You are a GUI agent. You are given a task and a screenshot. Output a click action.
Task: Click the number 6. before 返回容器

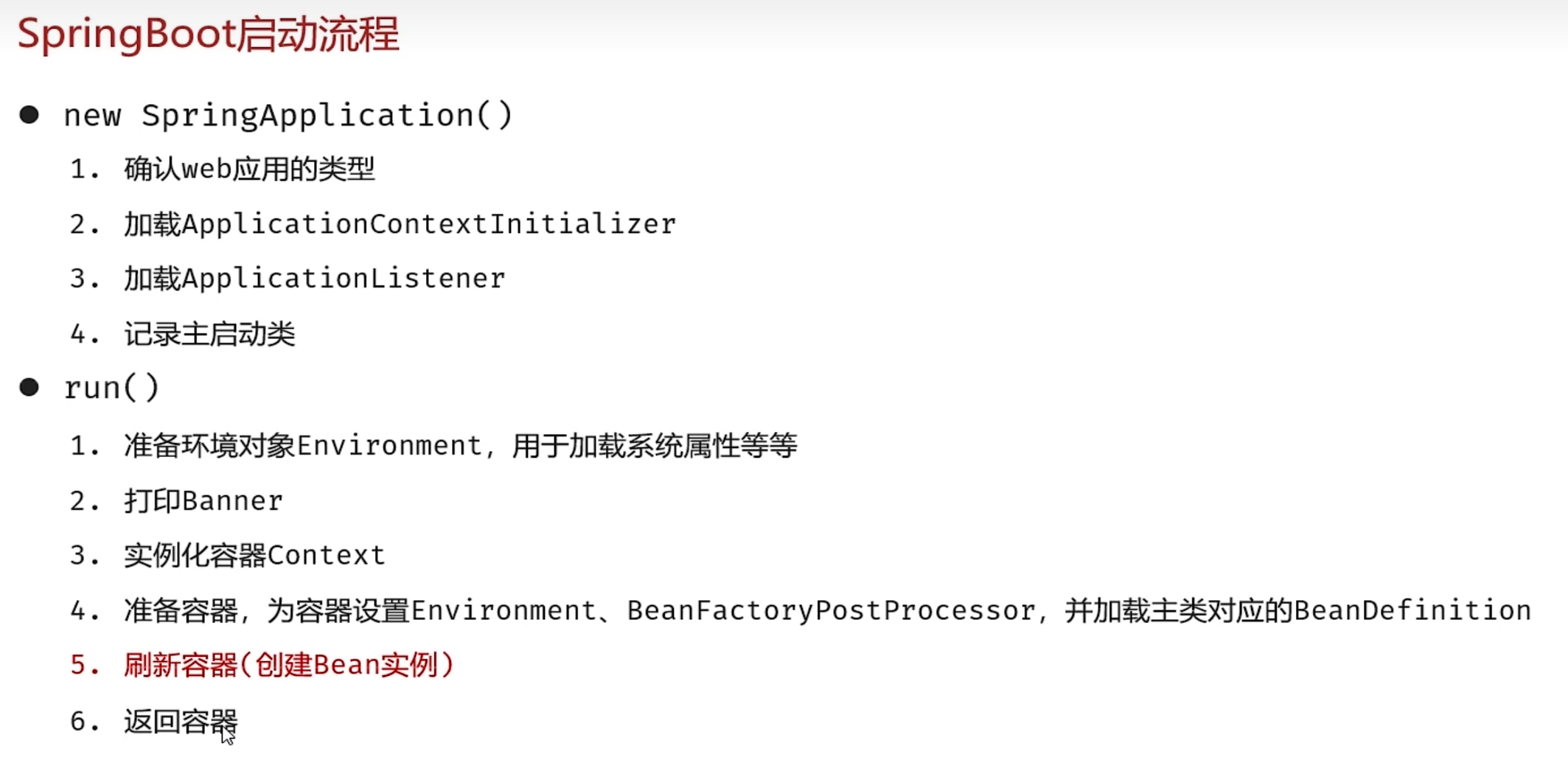point(84,722)
